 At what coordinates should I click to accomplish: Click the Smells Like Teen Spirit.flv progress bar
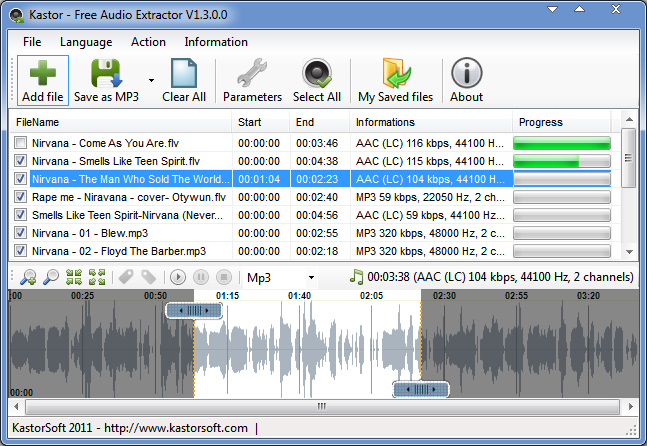pyautogui.click(x=562, y=161)
